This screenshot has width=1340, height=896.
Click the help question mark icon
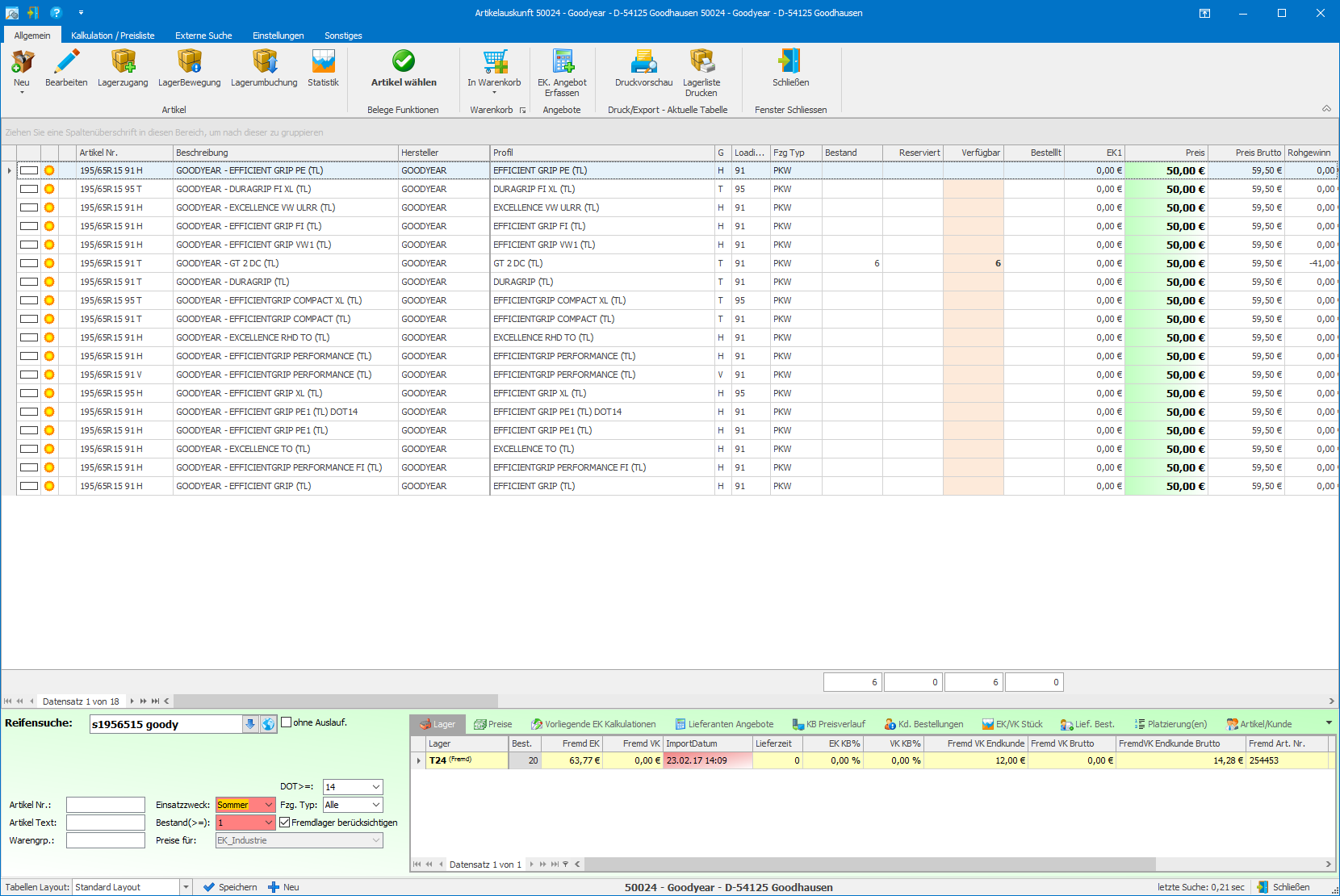[56, 12]
